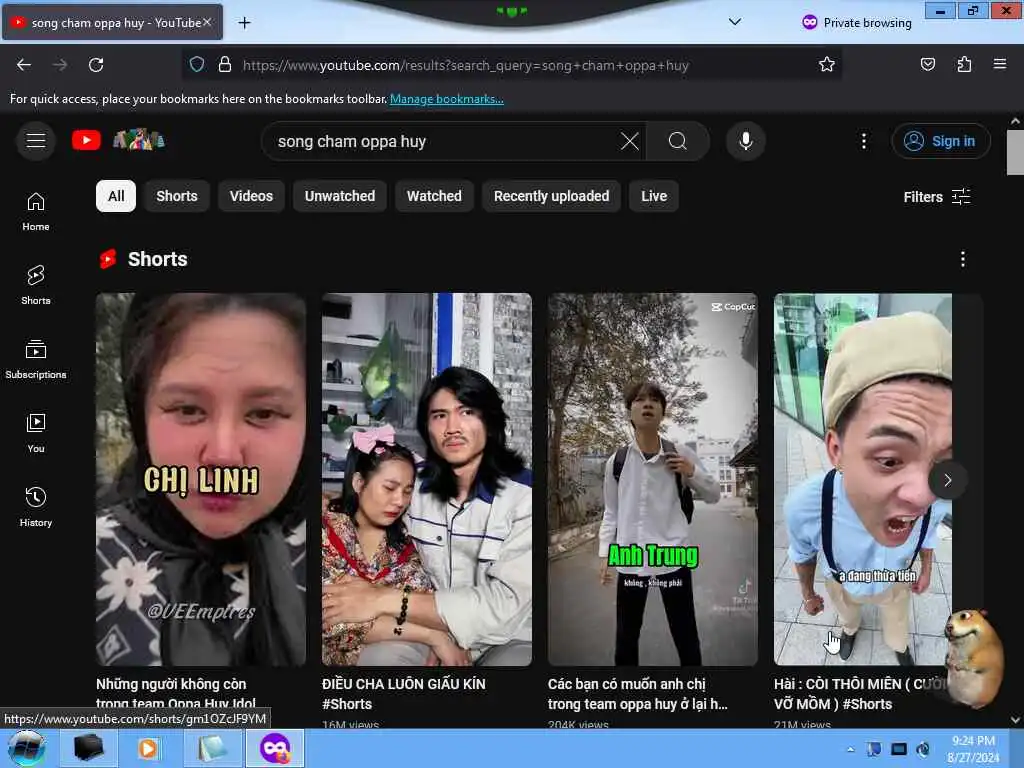Image resolution: width=1024 pixels, height=768 pixels.
Task: Open the CÒI THÔI MIÊN short thumbnail
Action: pyautogui.click(x=863, y=479)
